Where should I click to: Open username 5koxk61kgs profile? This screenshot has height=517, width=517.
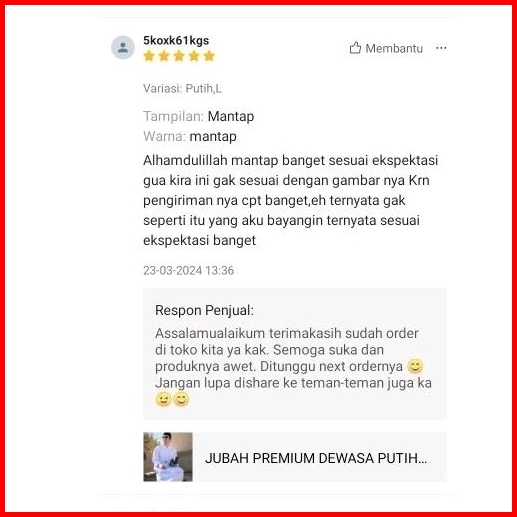(176, 41)
